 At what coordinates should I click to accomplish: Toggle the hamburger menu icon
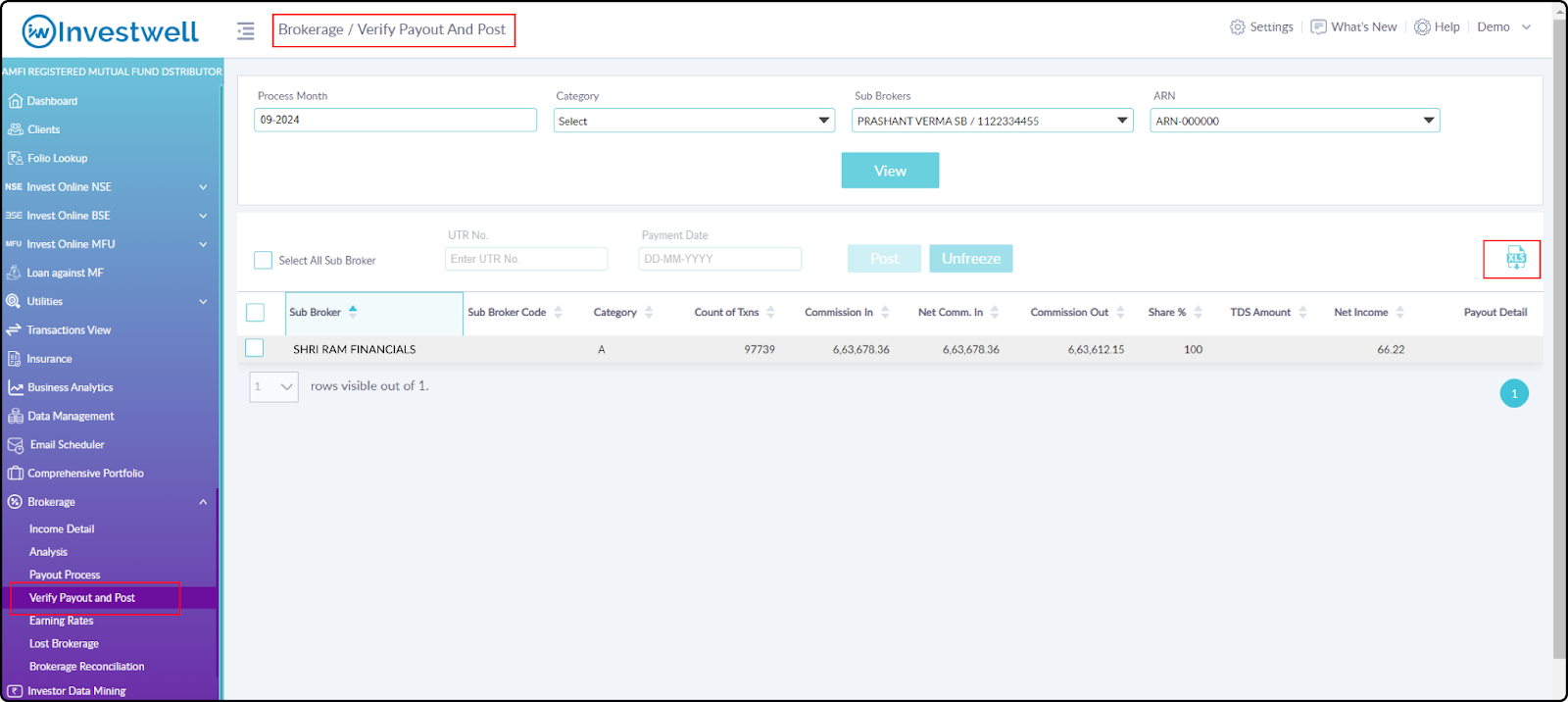pyautogui.click(x=245, y=31)
